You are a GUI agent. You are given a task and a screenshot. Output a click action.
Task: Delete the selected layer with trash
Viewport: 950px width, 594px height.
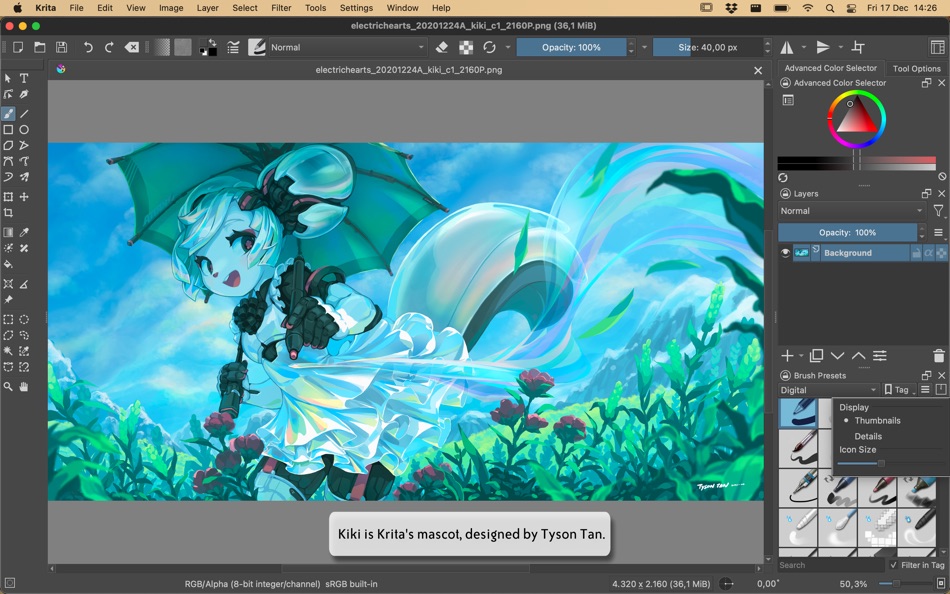(938, 356)
